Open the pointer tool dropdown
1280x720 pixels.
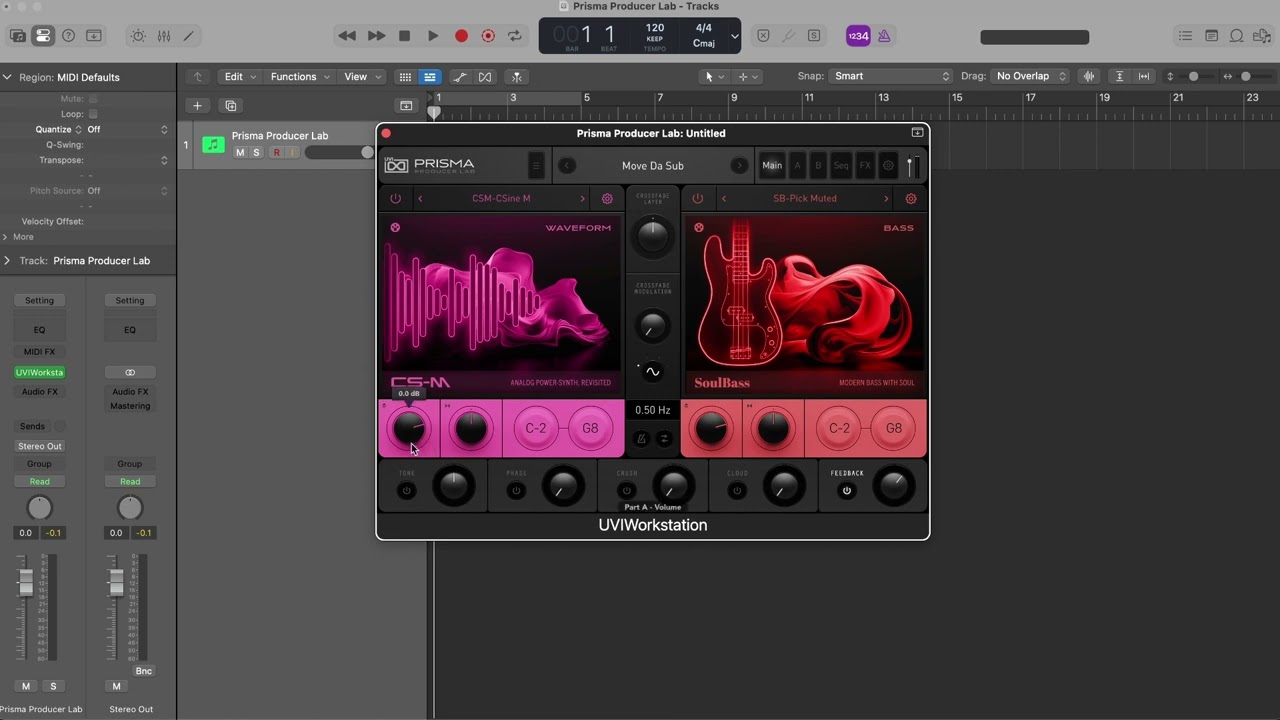click(x=713, y=76)
